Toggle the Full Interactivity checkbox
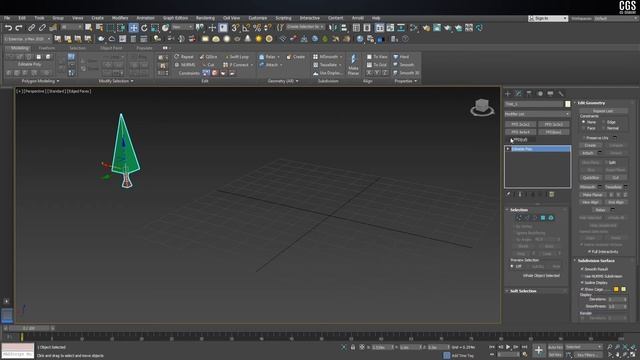 589,251
